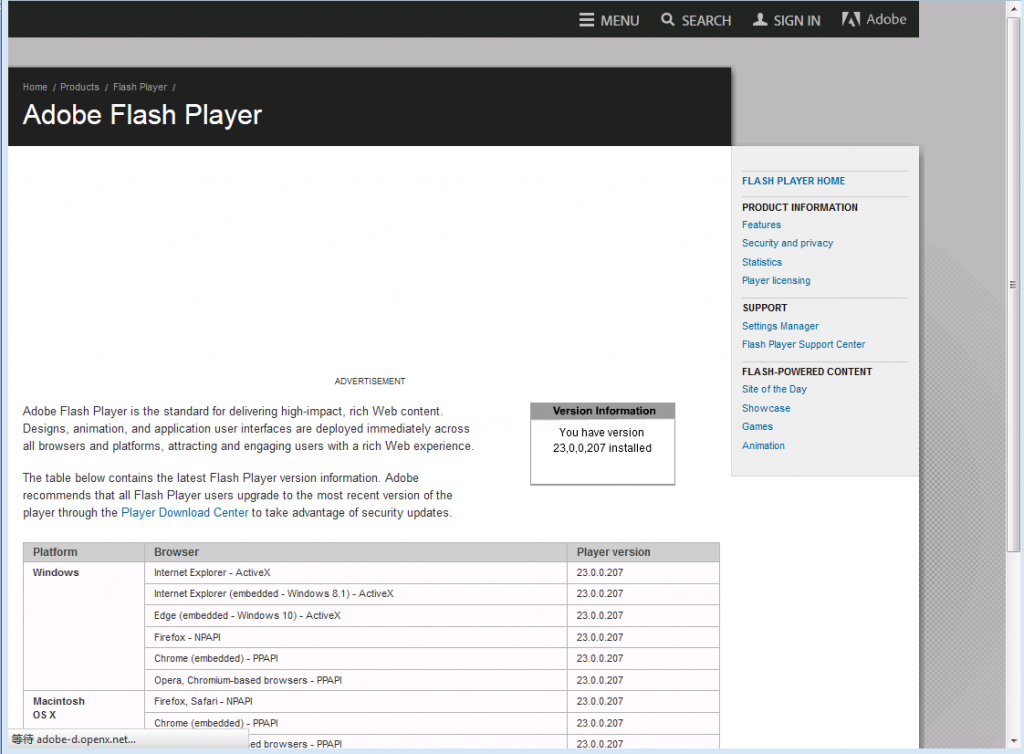The height and width of the screenshot is (754, 1024).
Task: Open FLASH PLAYER HOME sidebar link
Action: pos(793,181)
